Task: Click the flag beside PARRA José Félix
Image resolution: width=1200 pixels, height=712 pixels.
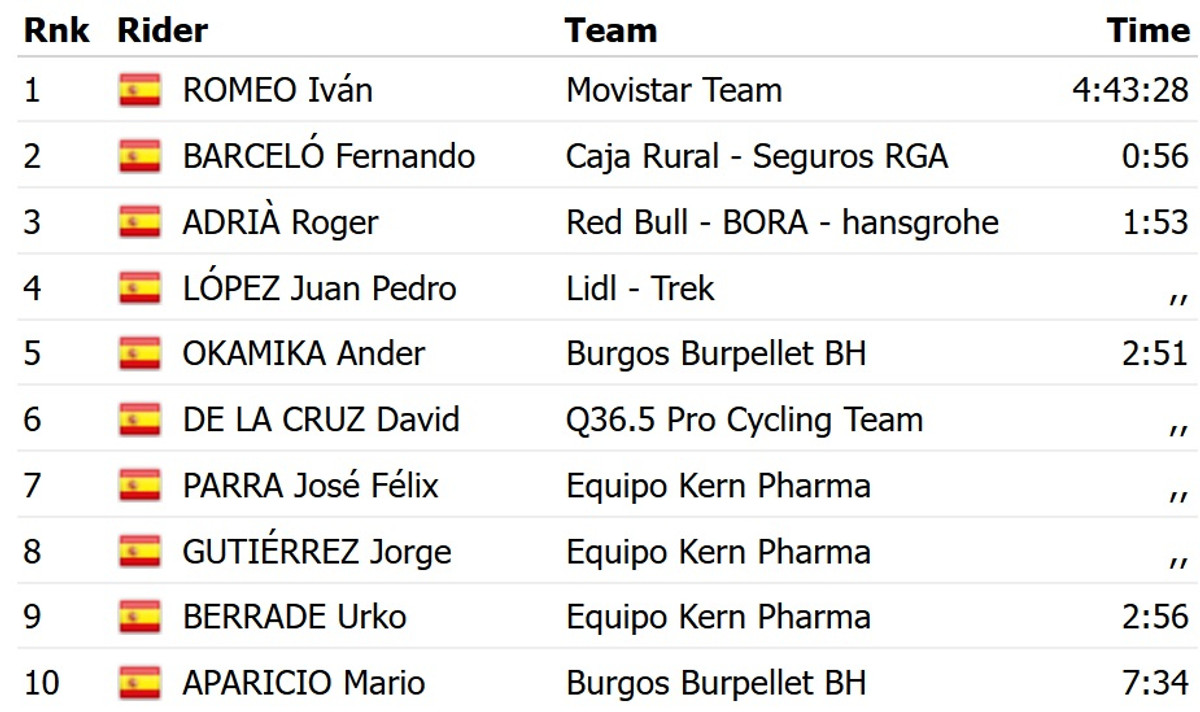Action: [139, 485]
